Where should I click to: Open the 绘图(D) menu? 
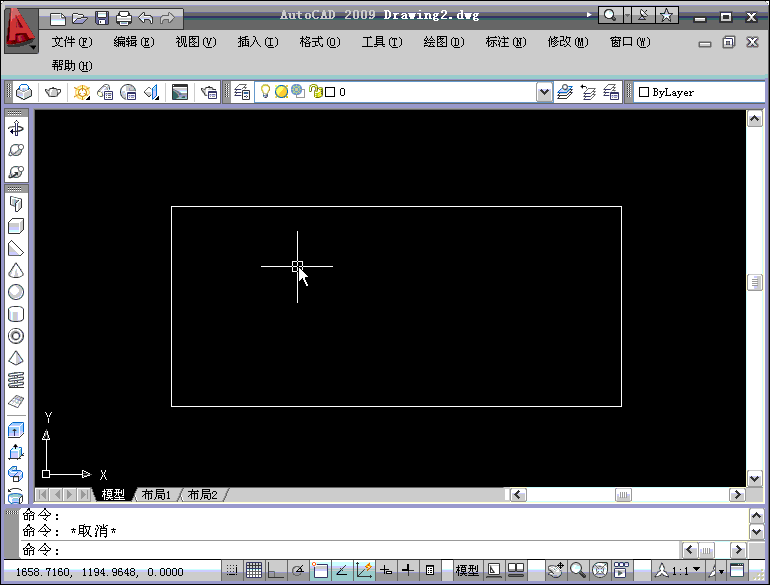444,42
